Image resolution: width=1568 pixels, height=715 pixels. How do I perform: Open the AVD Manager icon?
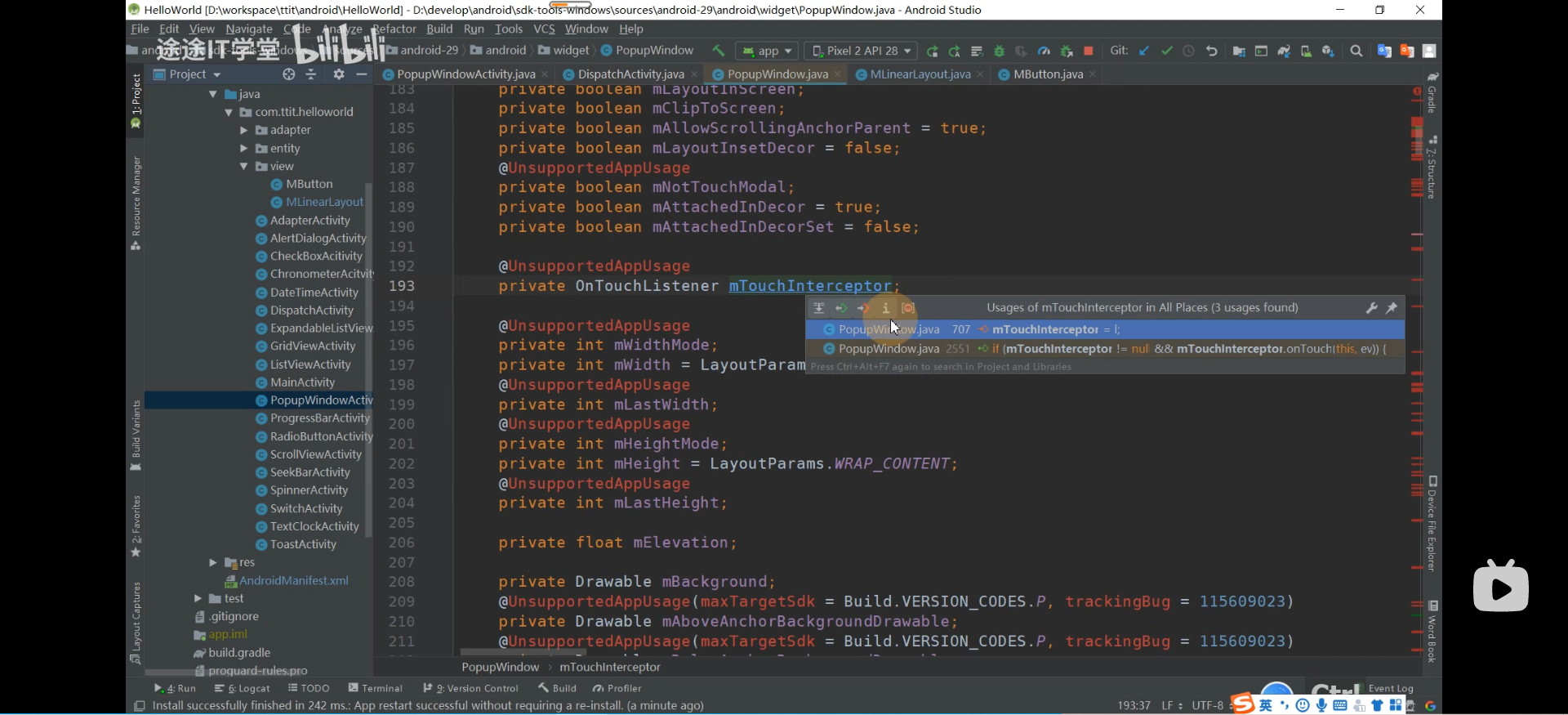[1306, 51]
